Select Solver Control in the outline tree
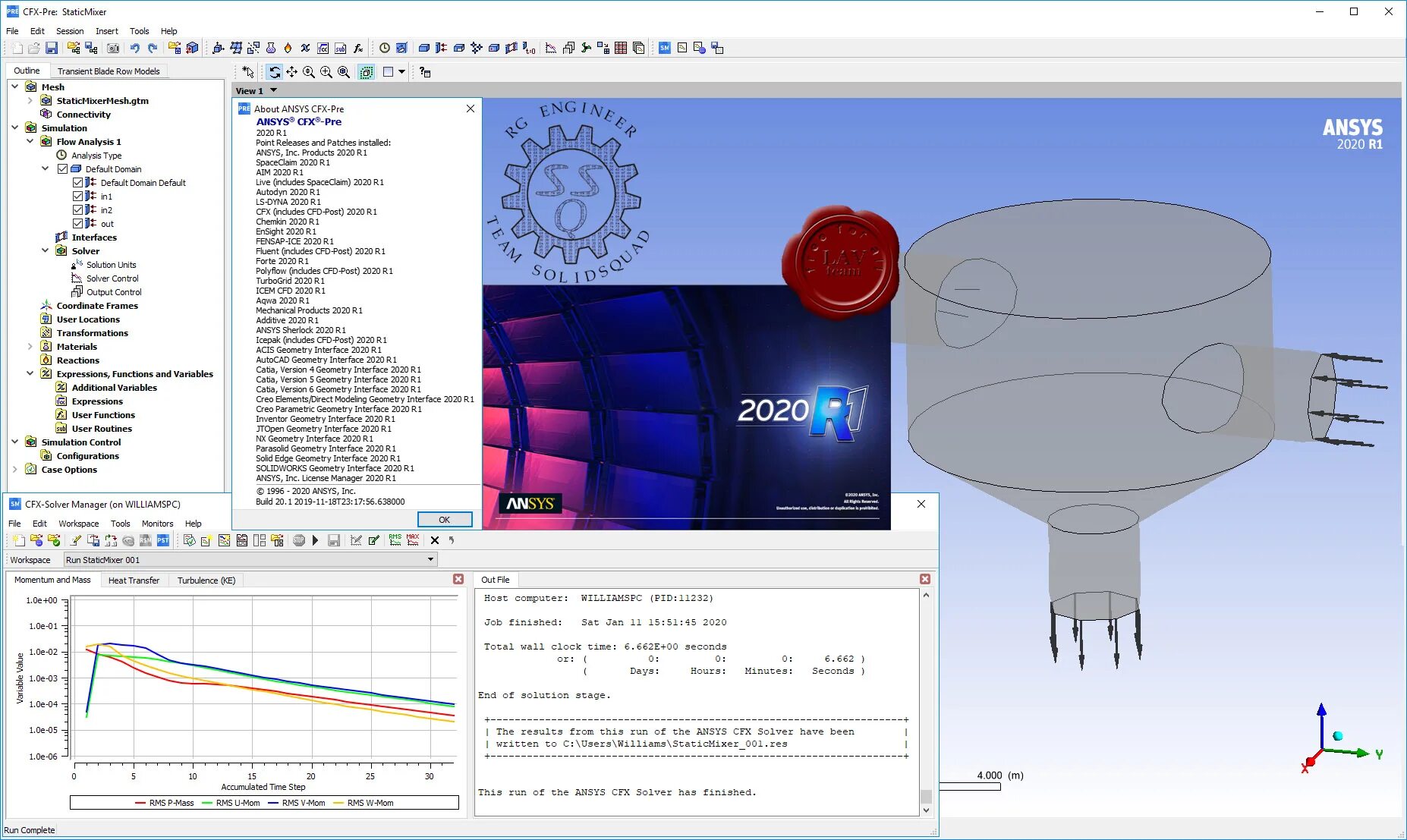The image size is (1407, 840). pos(112,278)
